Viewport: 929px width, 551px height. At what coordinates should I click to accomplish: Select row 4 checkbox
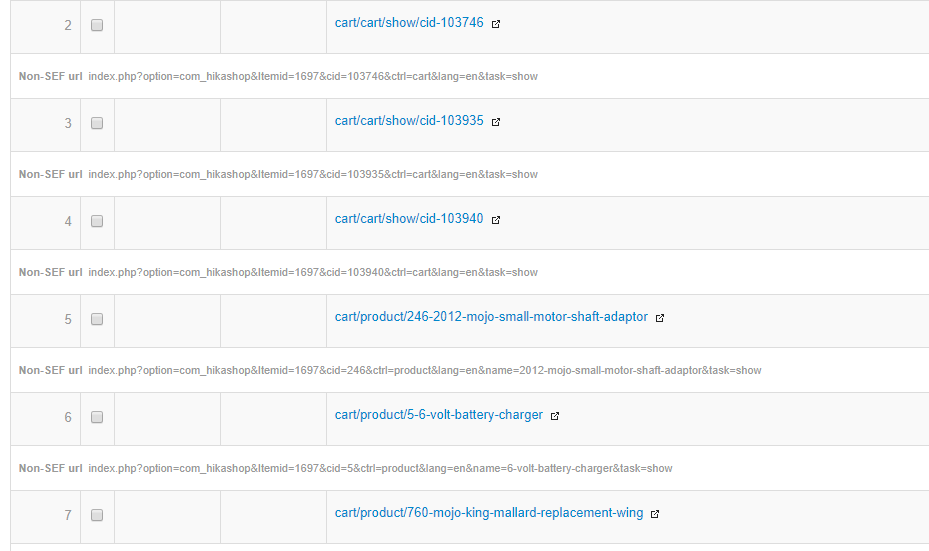97,221
